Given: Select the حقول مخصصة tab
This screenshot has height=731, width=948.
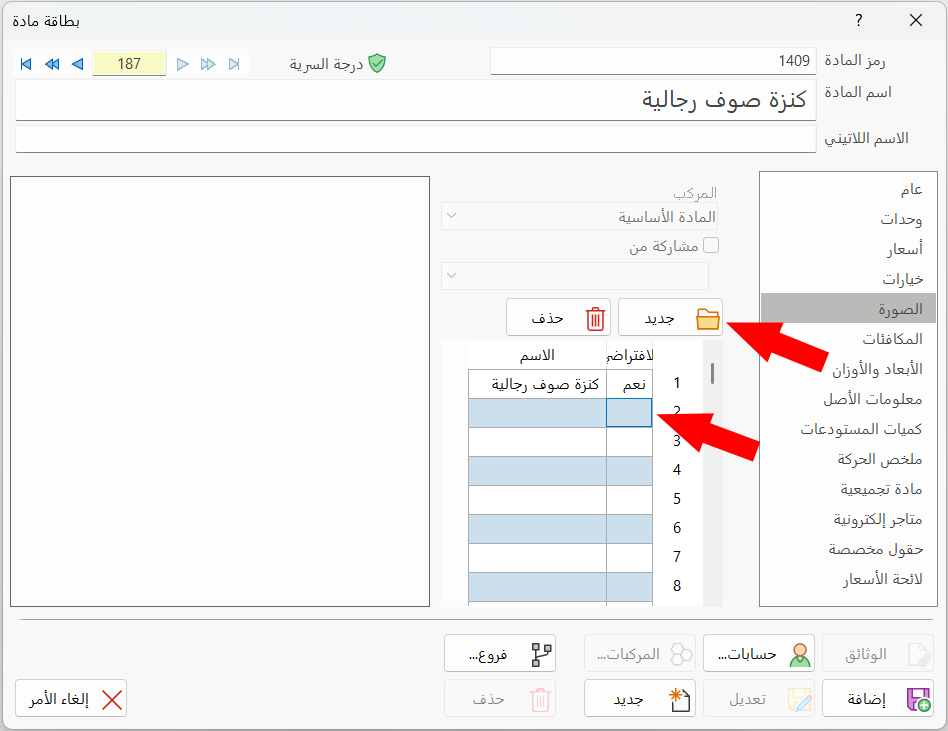Looking at the screenshot, I should 848,549.
